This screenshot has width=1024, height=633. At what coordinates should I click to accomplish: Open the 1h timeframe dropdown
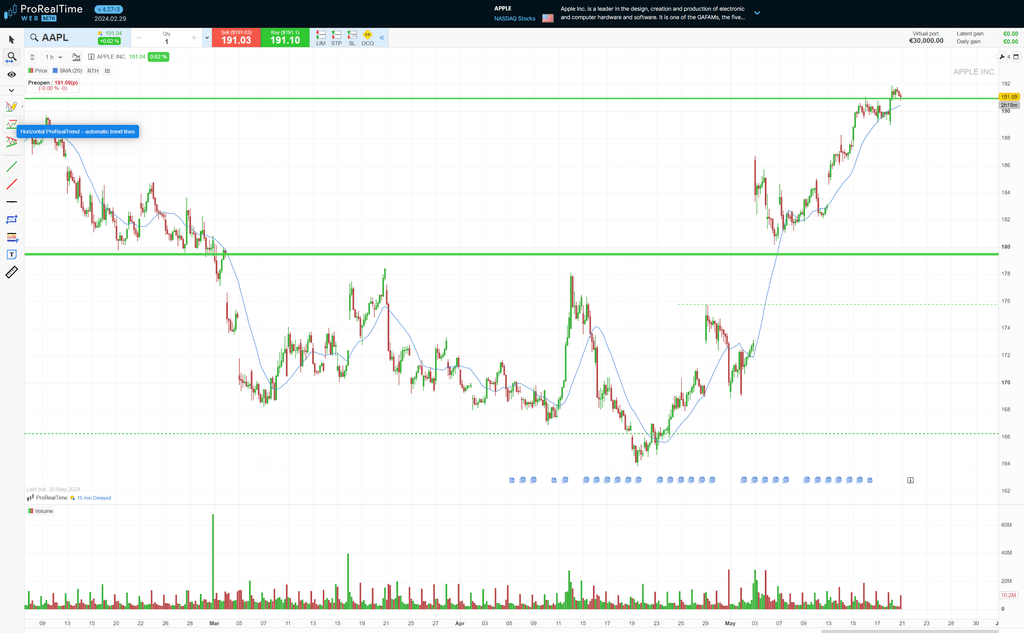(x=51, y=57)
